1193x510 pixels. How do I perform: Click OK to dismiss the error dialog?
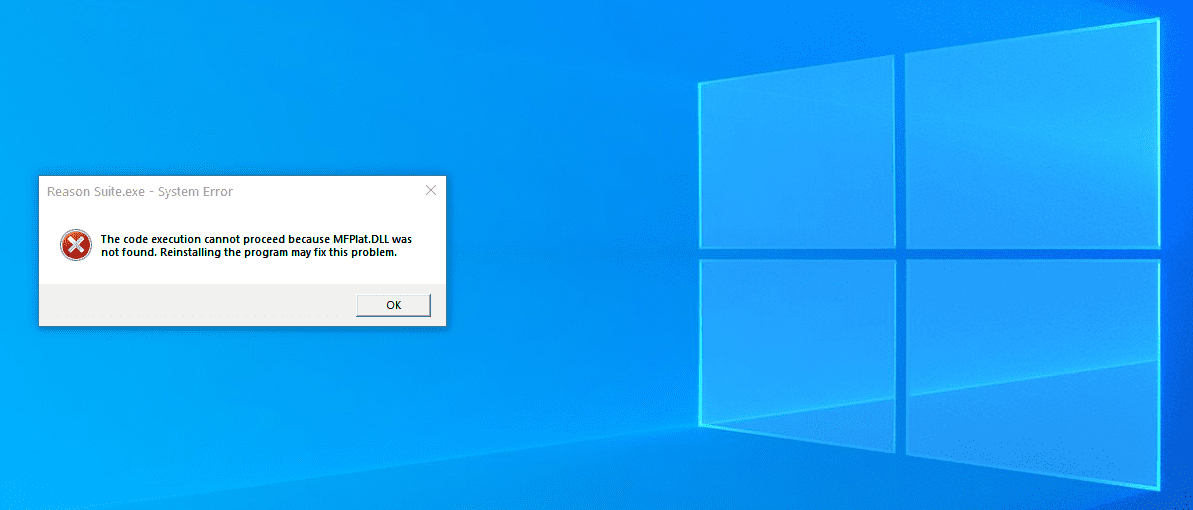(393, 305)
